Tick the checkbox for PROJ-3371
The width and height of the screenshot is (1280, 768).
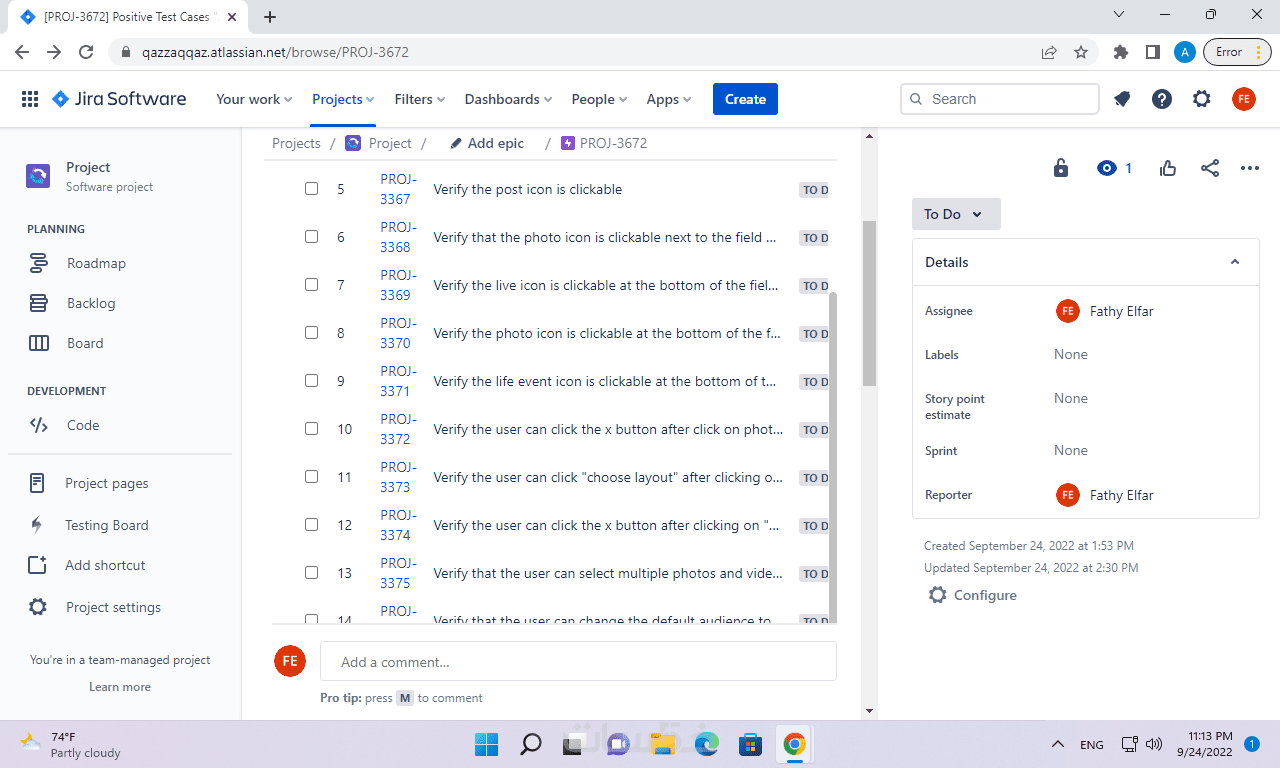click(312, 381)
